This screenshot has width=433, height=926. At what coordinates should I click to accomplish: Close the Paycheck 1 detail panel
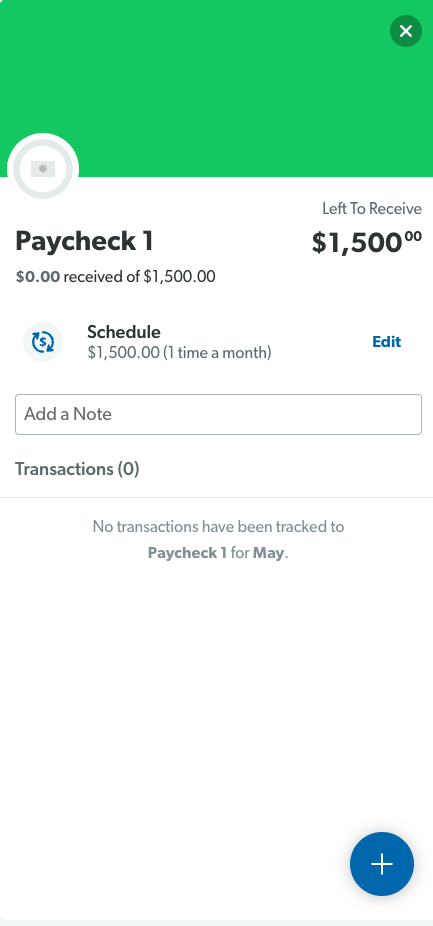click(406, 31)
